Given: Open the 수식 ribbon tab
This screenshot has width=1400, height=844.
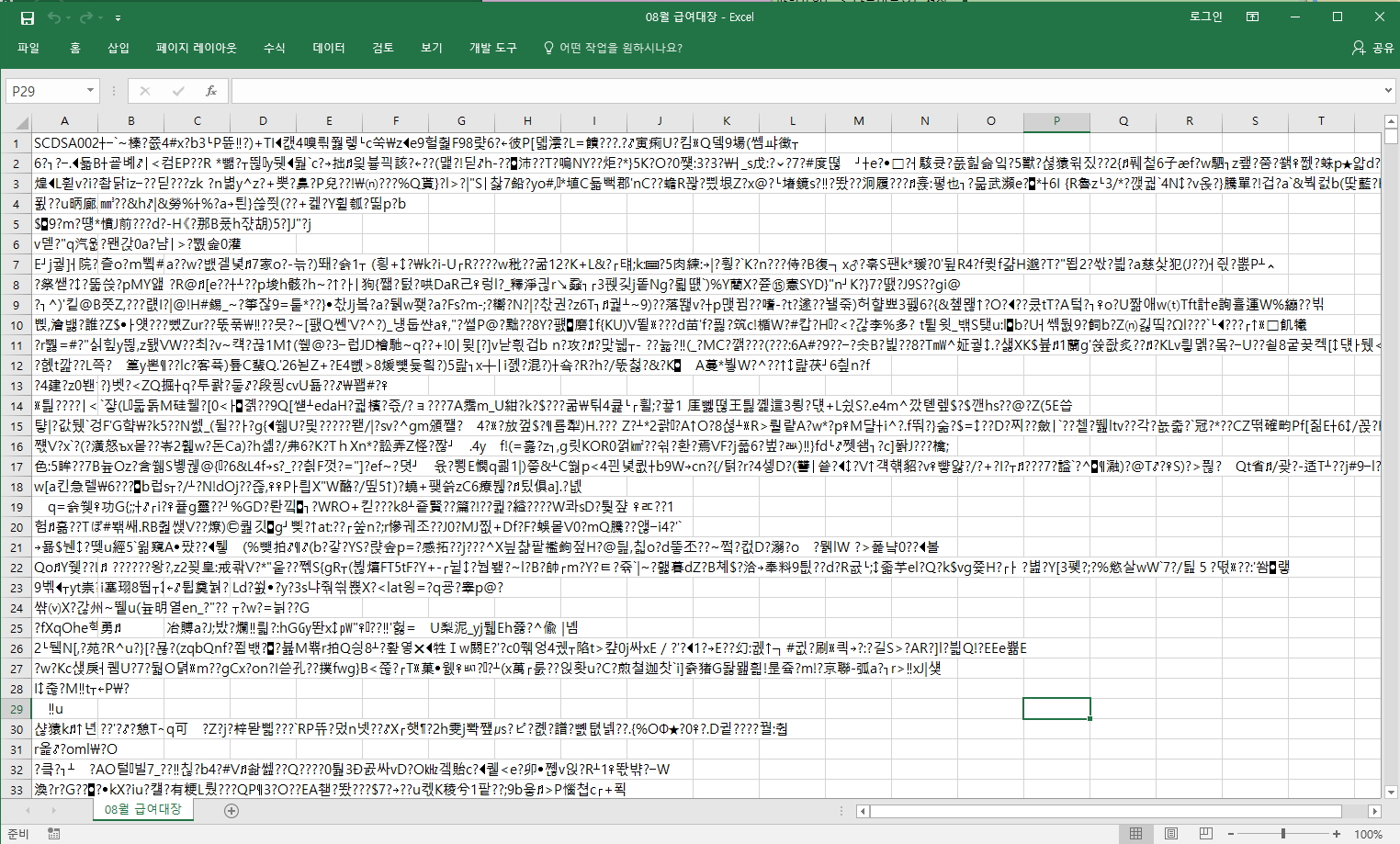Looking at the screenshot, I should coord(274,48).
